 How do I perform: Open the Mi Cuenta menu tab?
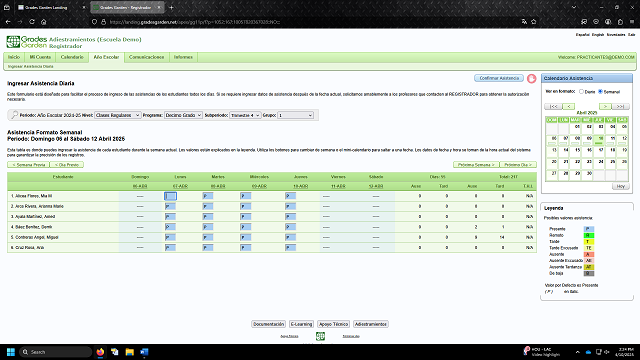(40, 57)
